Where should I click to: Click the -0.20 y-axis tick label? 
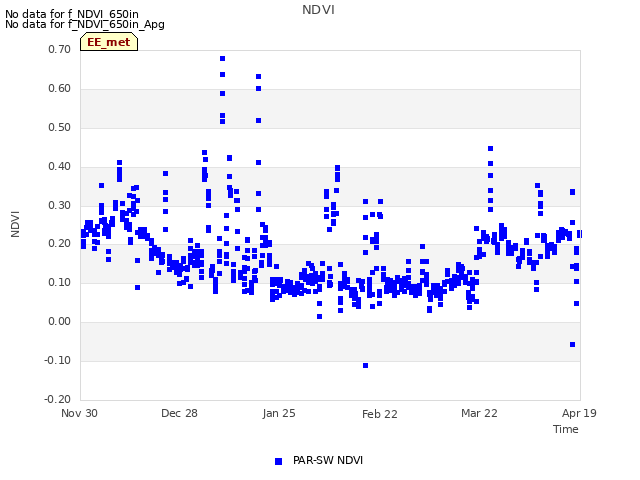pos(58,399)
